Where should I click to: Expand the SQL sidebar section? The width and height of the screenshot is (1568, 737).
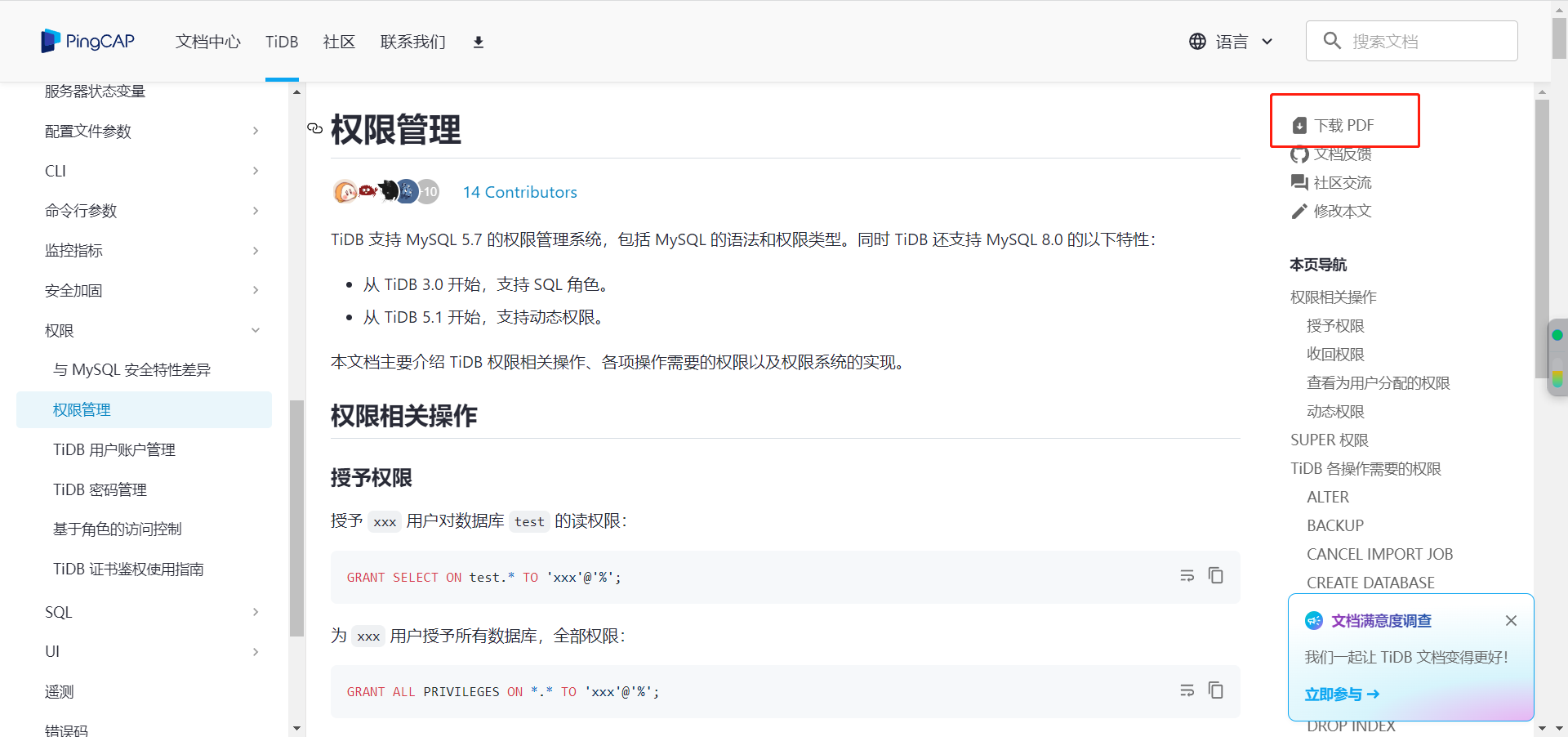256,612
